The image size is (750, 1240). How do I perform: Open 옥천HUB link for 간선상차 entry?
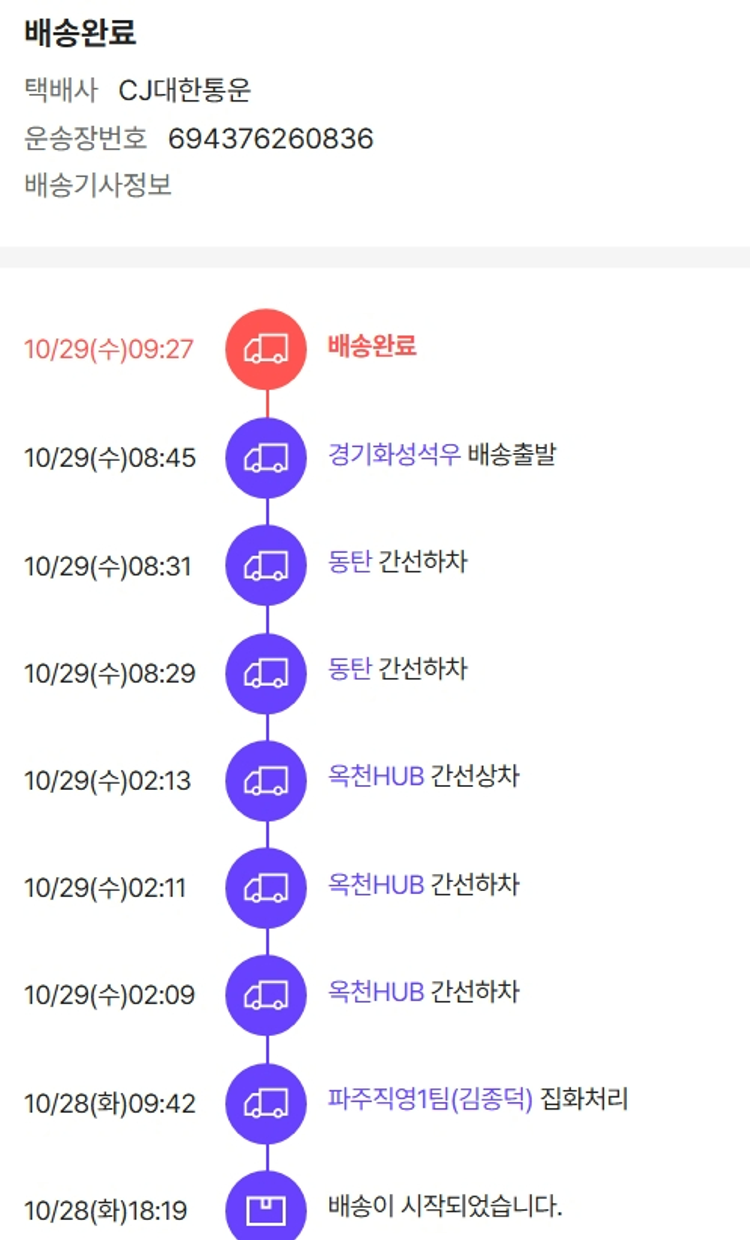pyautogui.click(x=376, y=777)
